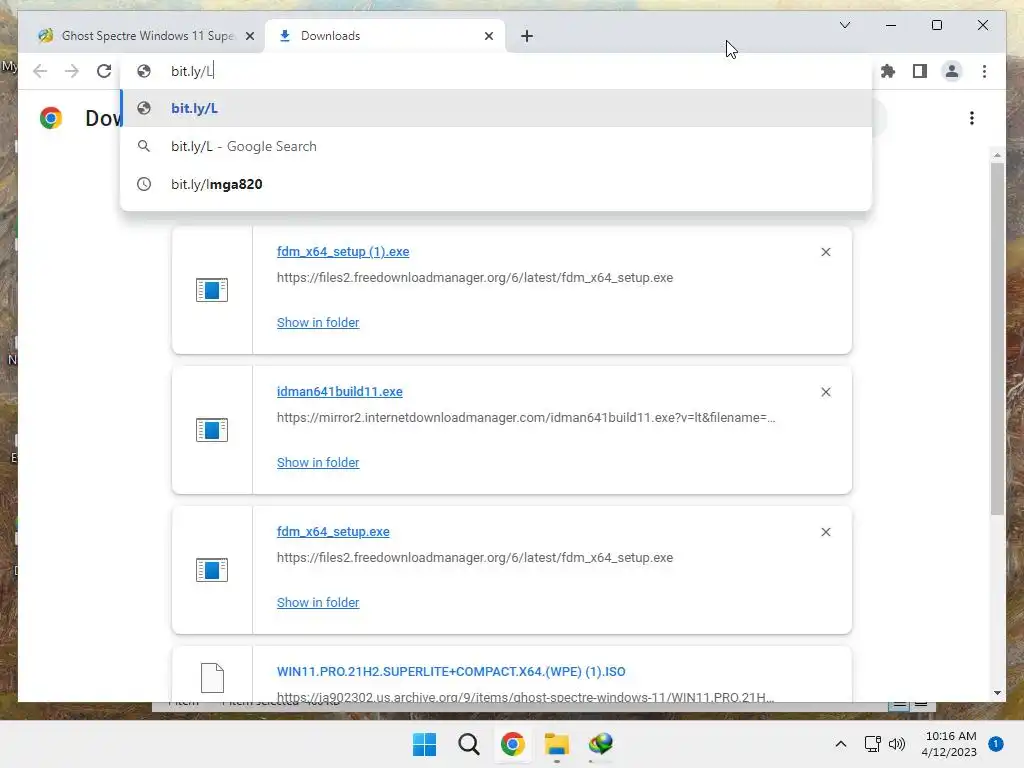Viewport: 1024px width, 768px height.
Task: Open the Downloads page more actions menu
Action: coord(972,118)
